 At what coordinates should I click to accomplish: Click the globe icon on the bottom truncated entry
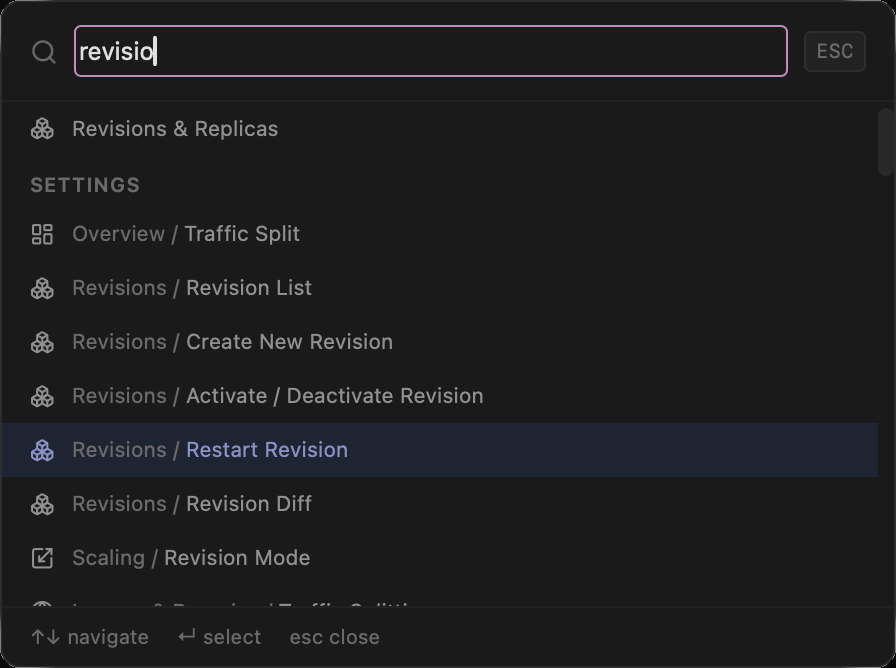(43, 605)
